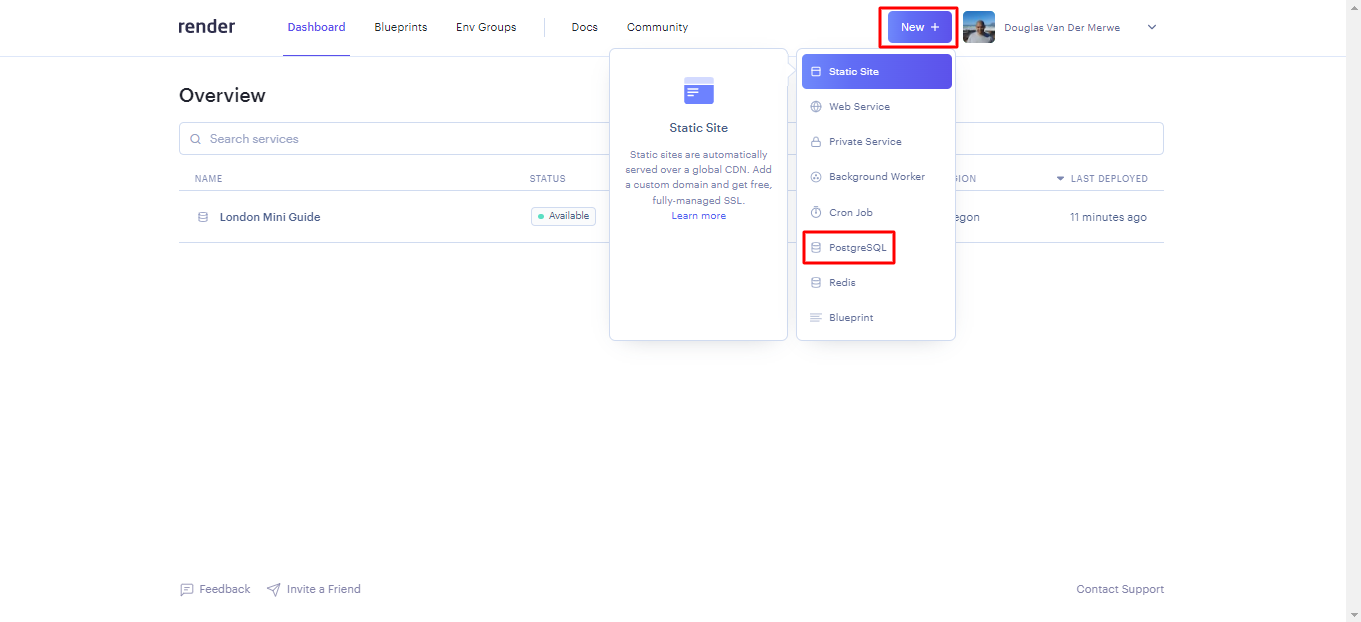Click the Cron Job clock icon
Screen dimensions: 1361x622
pos(817,211)
